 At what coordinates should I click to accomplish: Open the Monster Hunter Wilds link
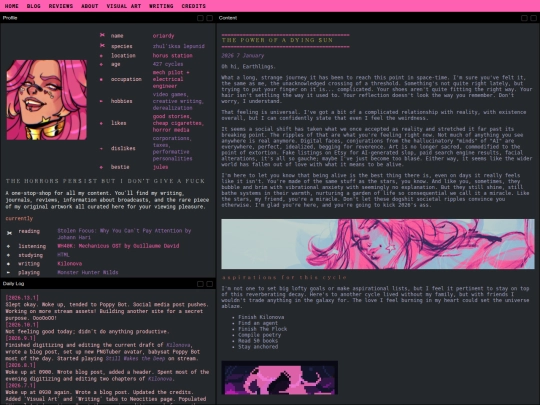(x=87, y=272)
